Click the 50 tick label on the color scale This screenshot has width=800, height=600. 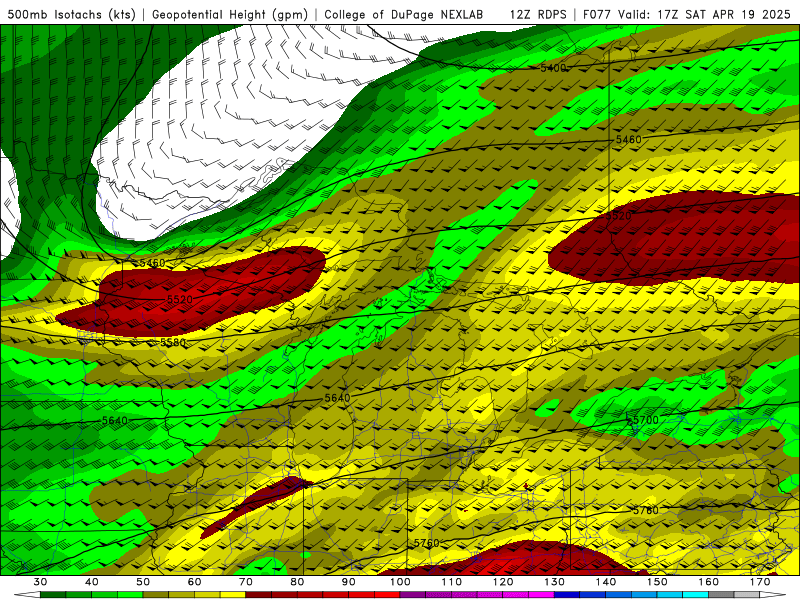(143, 582)
